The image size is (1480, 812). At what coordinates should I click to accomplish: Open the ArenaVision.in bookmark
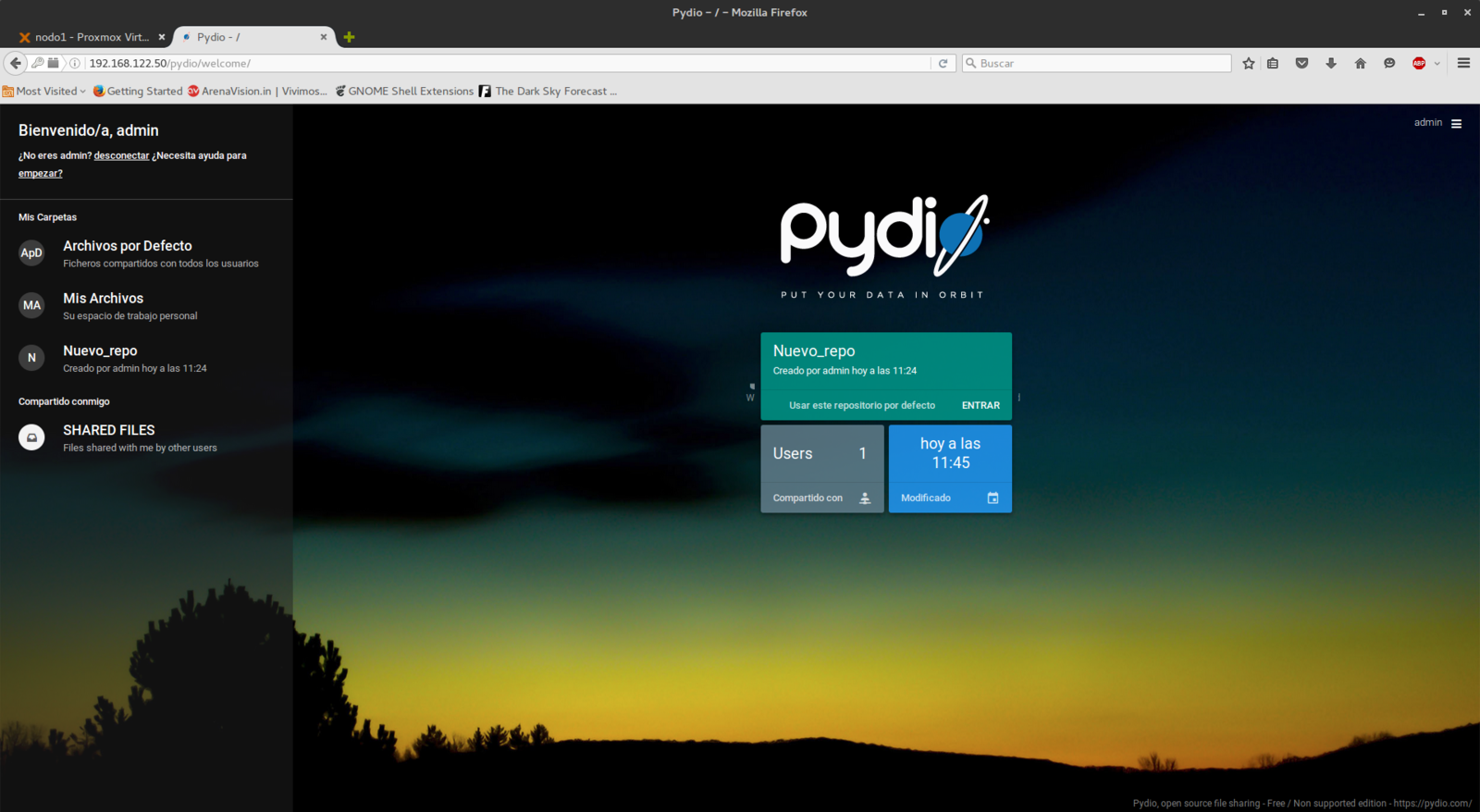257,91
